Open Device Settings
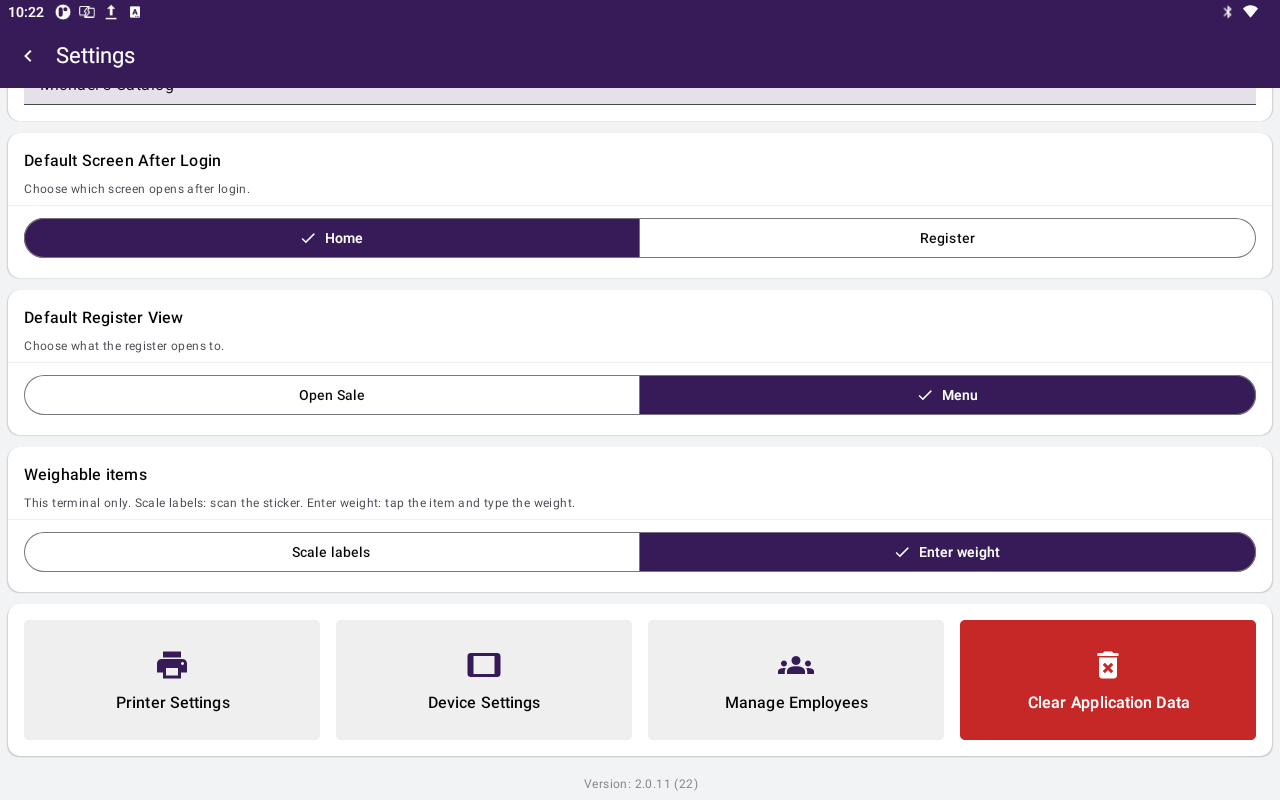1280x800 pixels. click(484, 680)
